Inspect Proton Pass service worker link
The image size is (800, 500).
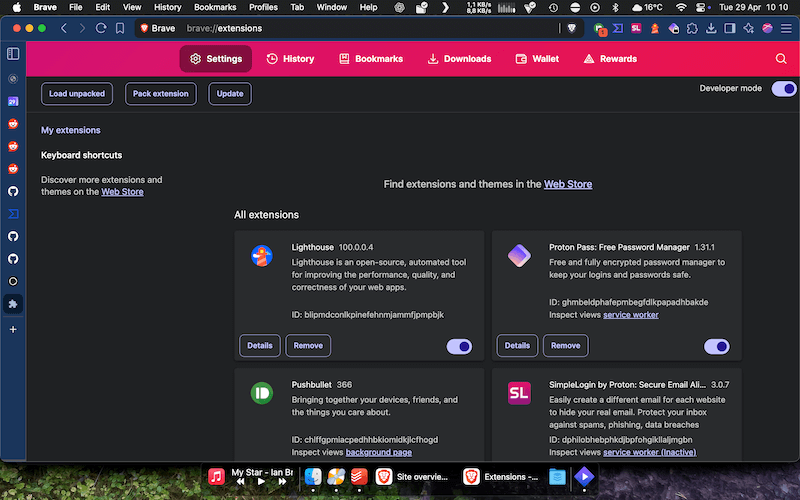[631, 315]
